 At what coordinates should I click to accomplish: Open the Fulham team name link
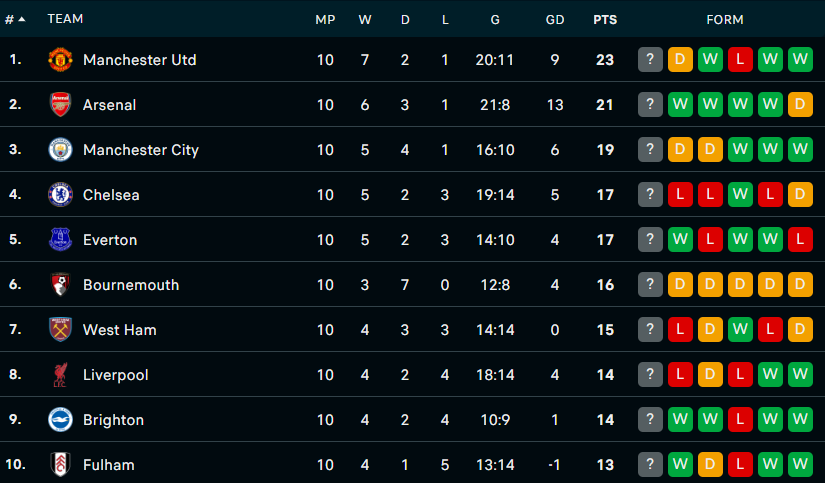(108, 464)
